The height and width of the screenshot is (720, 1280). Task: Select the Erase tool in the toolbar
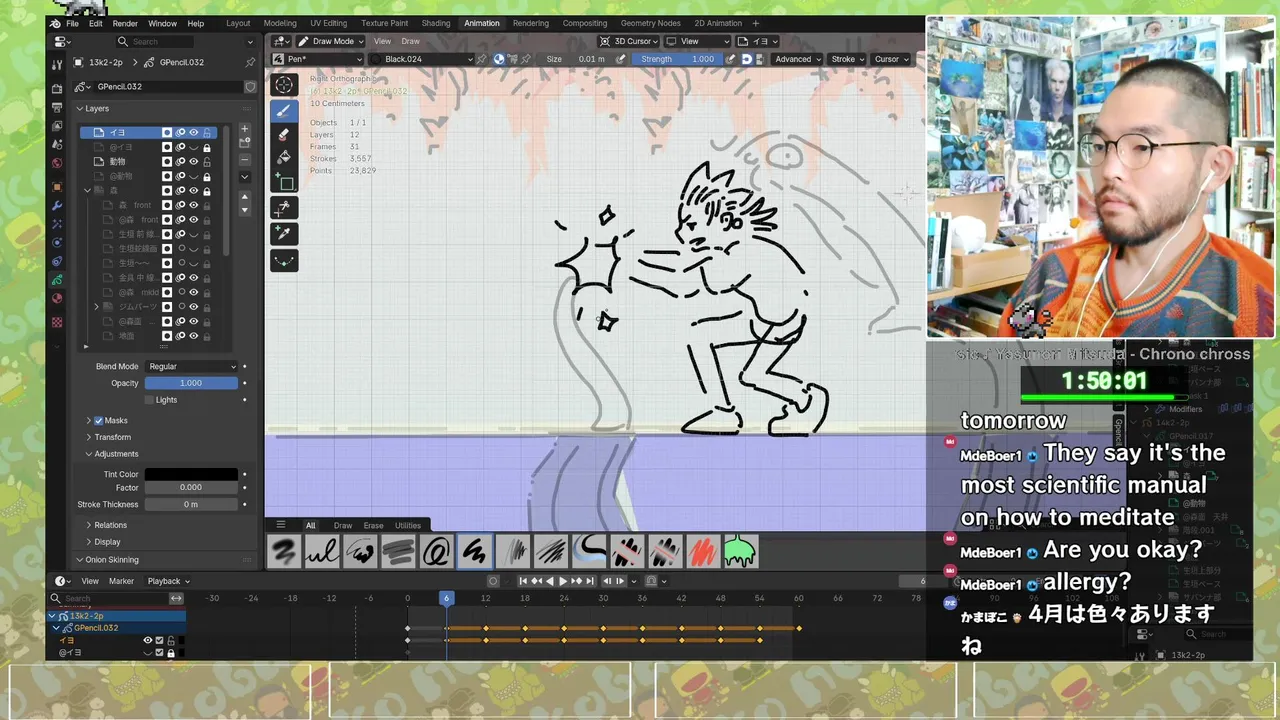284,135
